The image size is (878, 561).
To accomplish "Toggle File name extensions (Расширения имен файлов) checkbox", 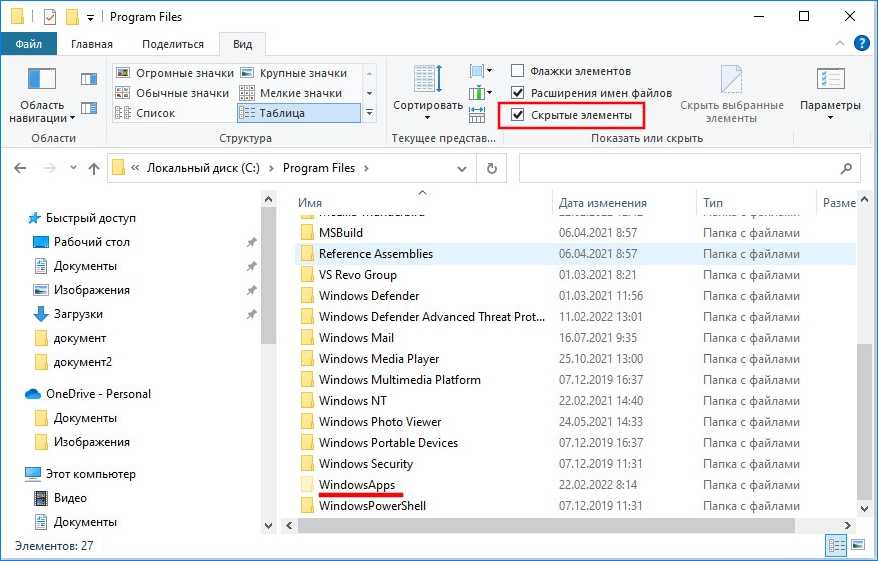I will [x=517, y=93].
